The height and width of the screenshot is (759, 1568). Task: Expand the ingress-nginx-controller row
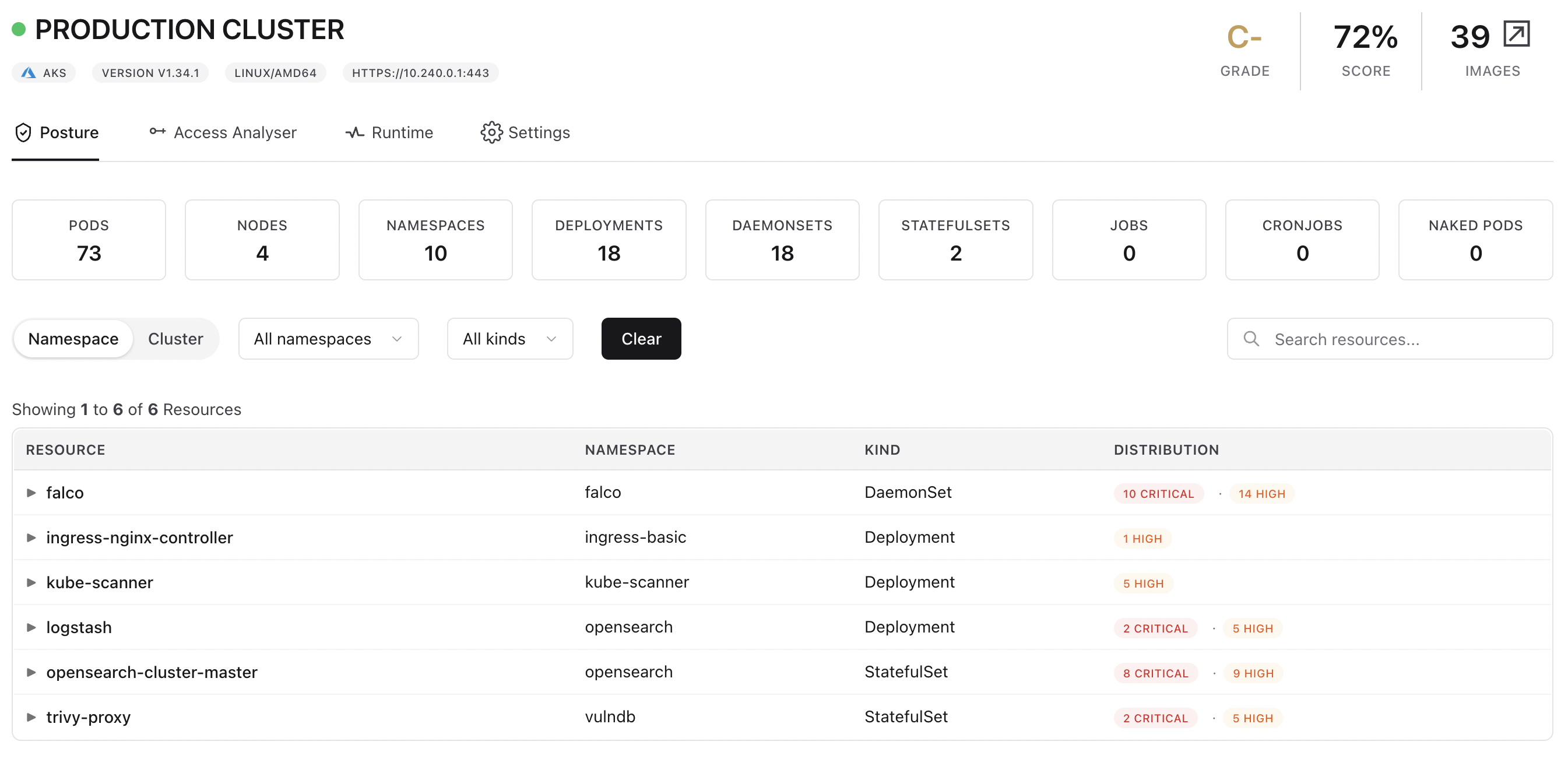(x=31, y=537)
